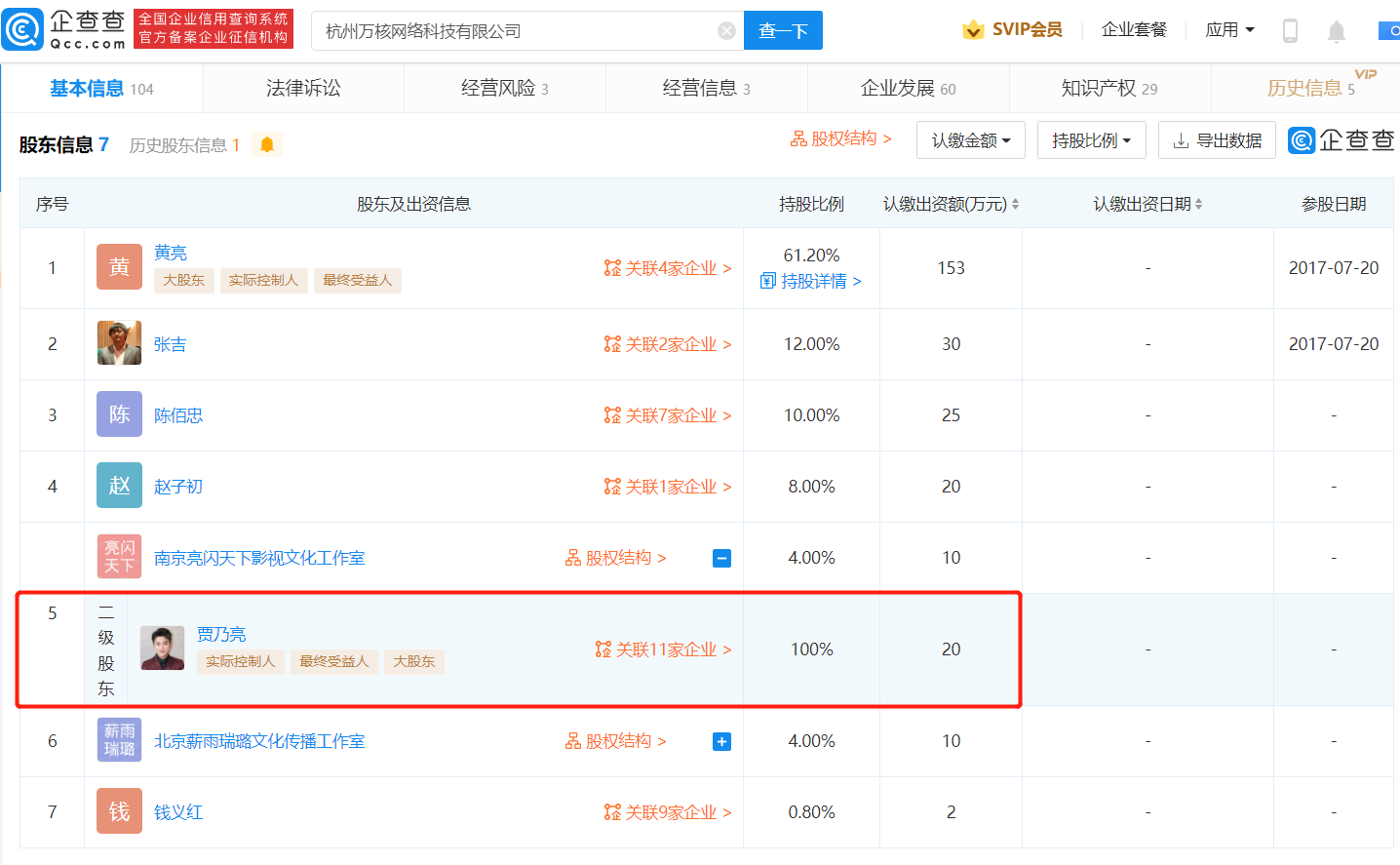
Task: Switch to the 法律诉讼 tab
Action: pyautogui.click(x=303, y=89)
